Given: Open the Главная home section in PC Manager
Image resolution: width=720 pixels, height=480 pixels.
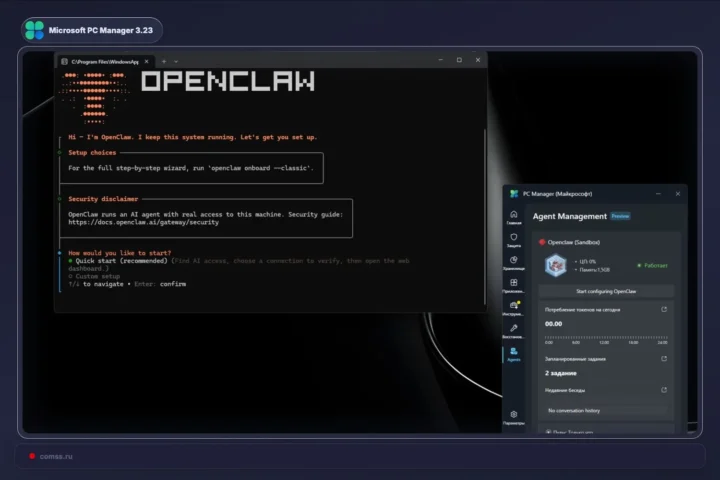Looking at the screenshot, I should 514,217.
